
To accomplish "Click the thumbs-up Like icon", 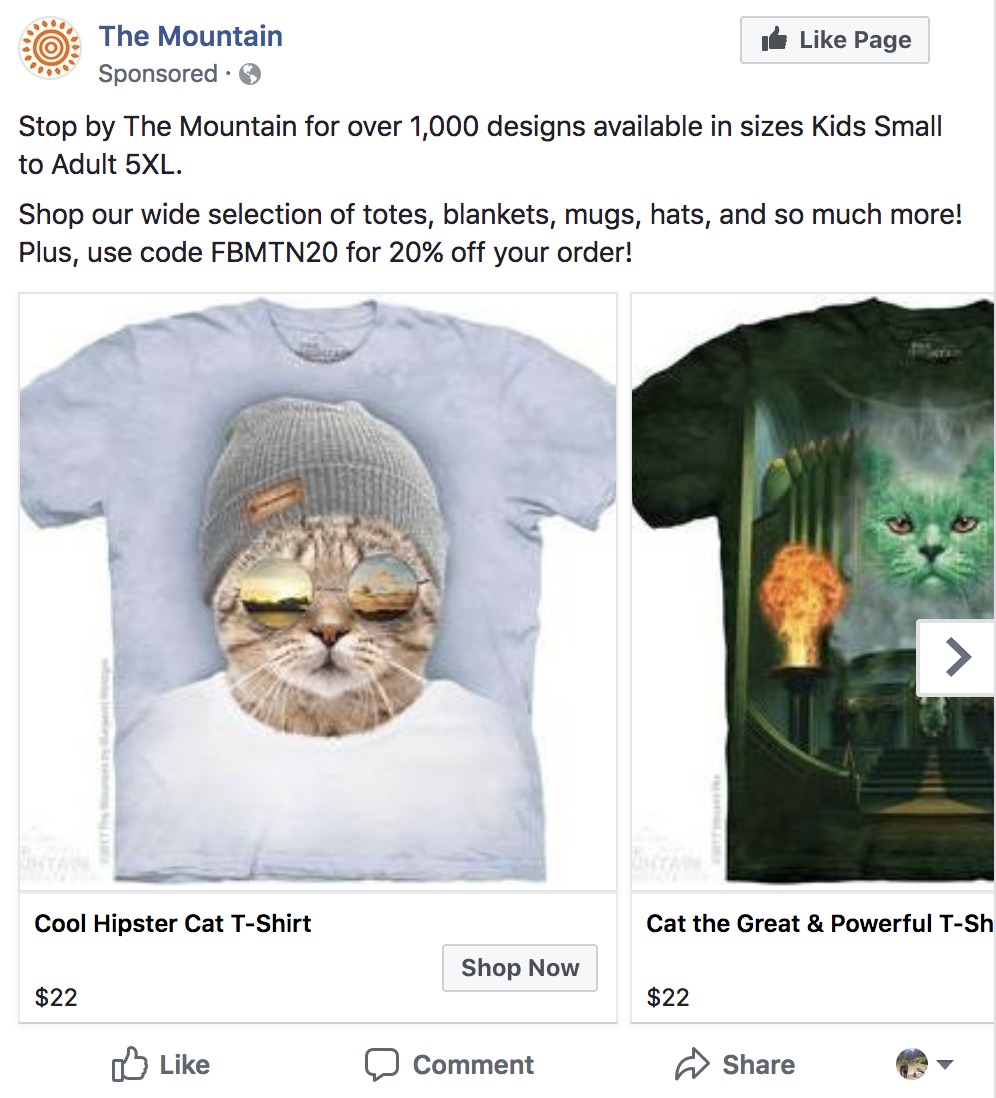I will 129,1065.
